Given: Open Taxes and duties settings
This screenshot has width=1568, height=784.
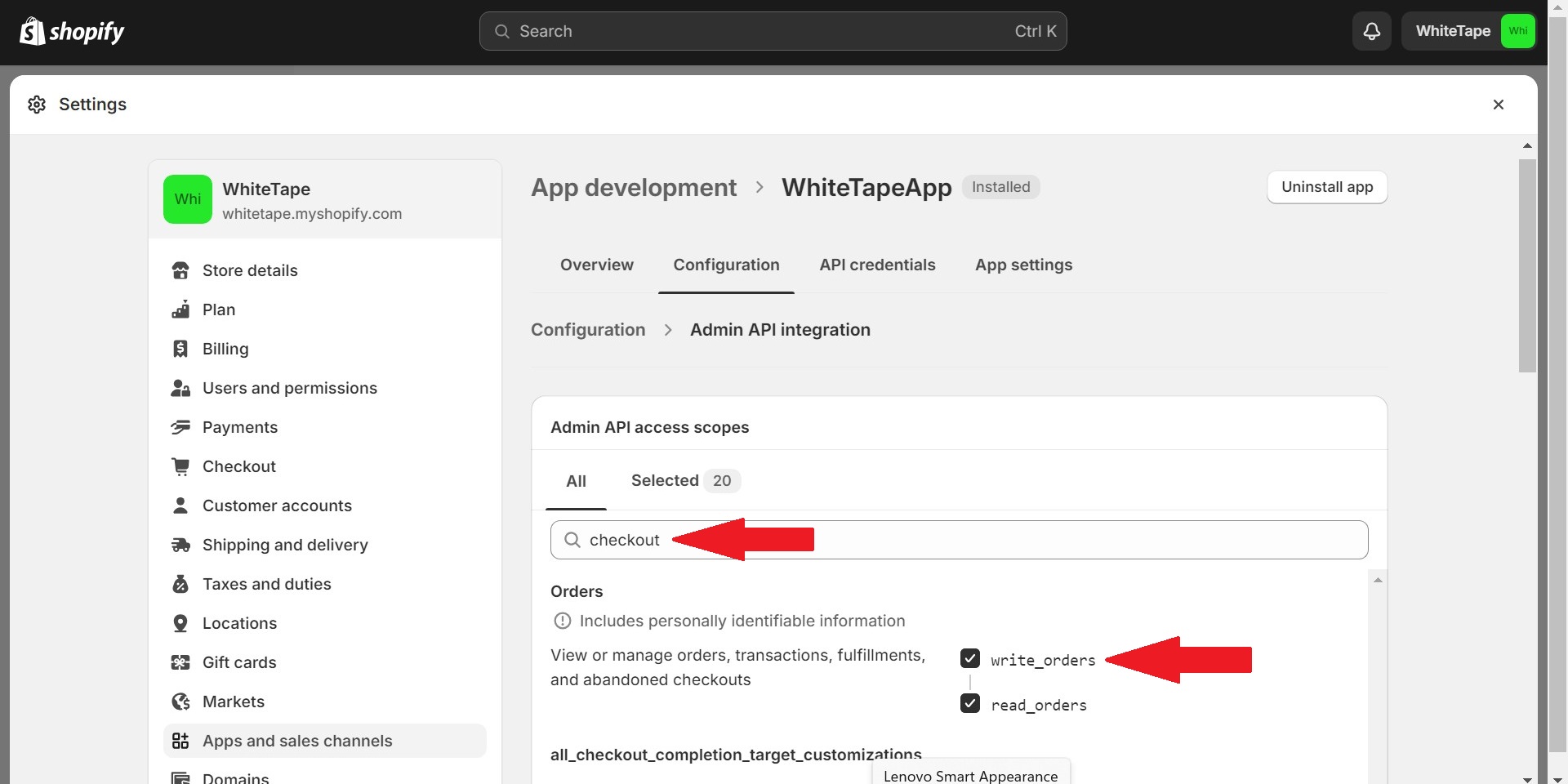Looking at the screenshot, I should click(x=325, y=584).
